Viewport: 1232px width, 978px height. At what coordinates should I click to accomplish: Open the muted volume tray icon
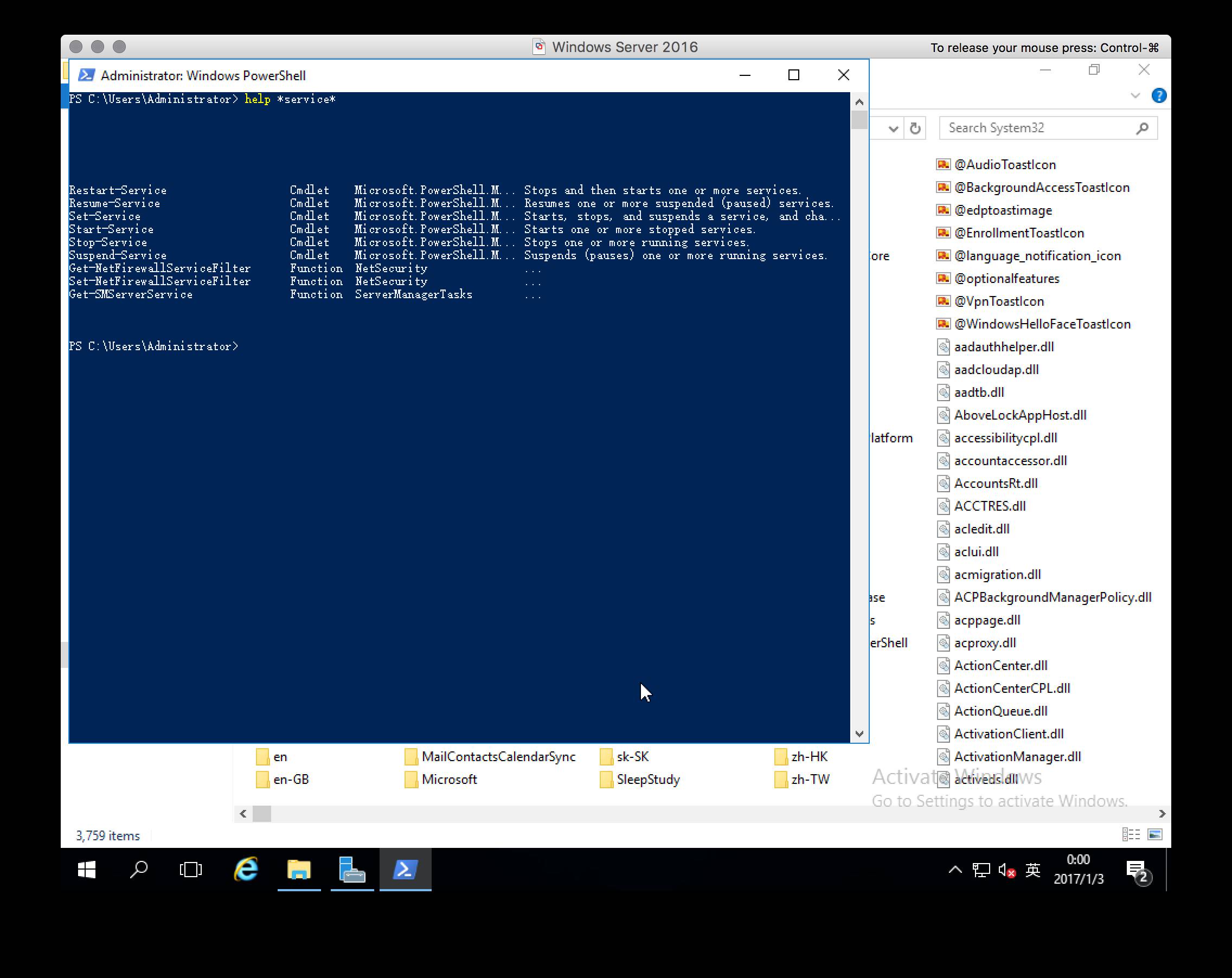(x=1007, y=870)
